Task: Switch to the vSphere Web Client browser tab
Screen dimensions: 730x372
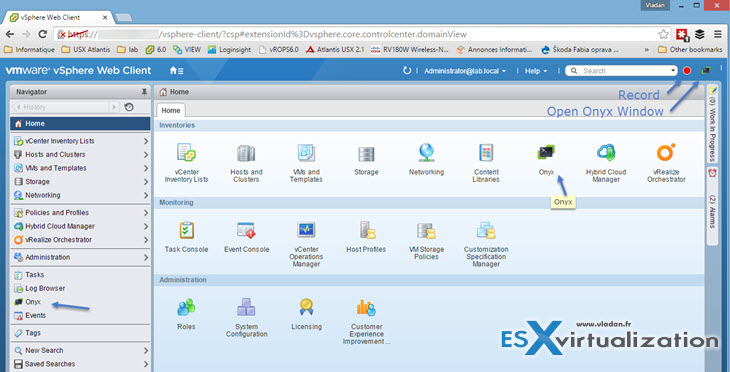Action: point(58,17)
